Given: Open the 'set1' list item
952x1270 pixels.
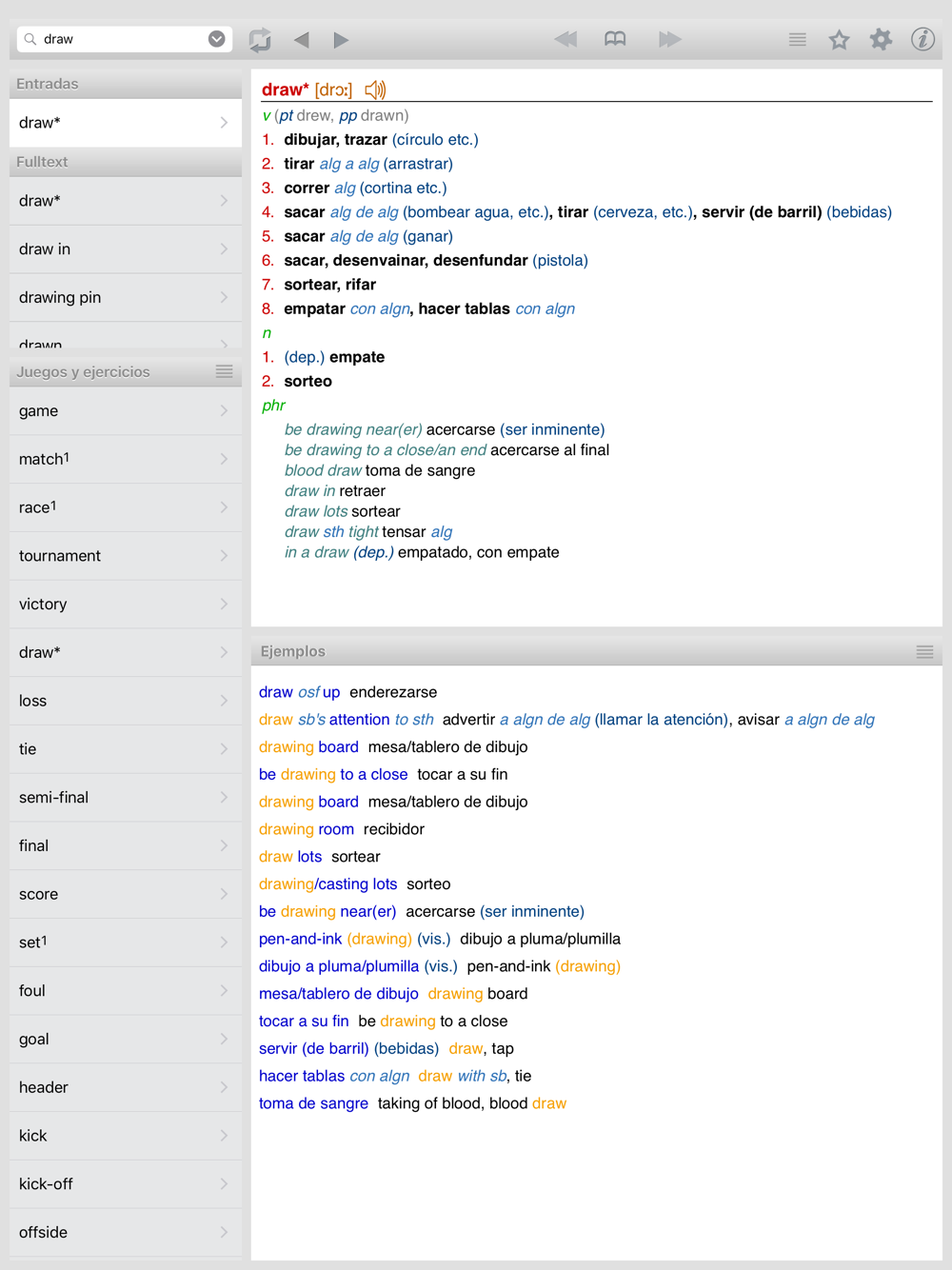Looking at the screenshot, I should point(126,943).
